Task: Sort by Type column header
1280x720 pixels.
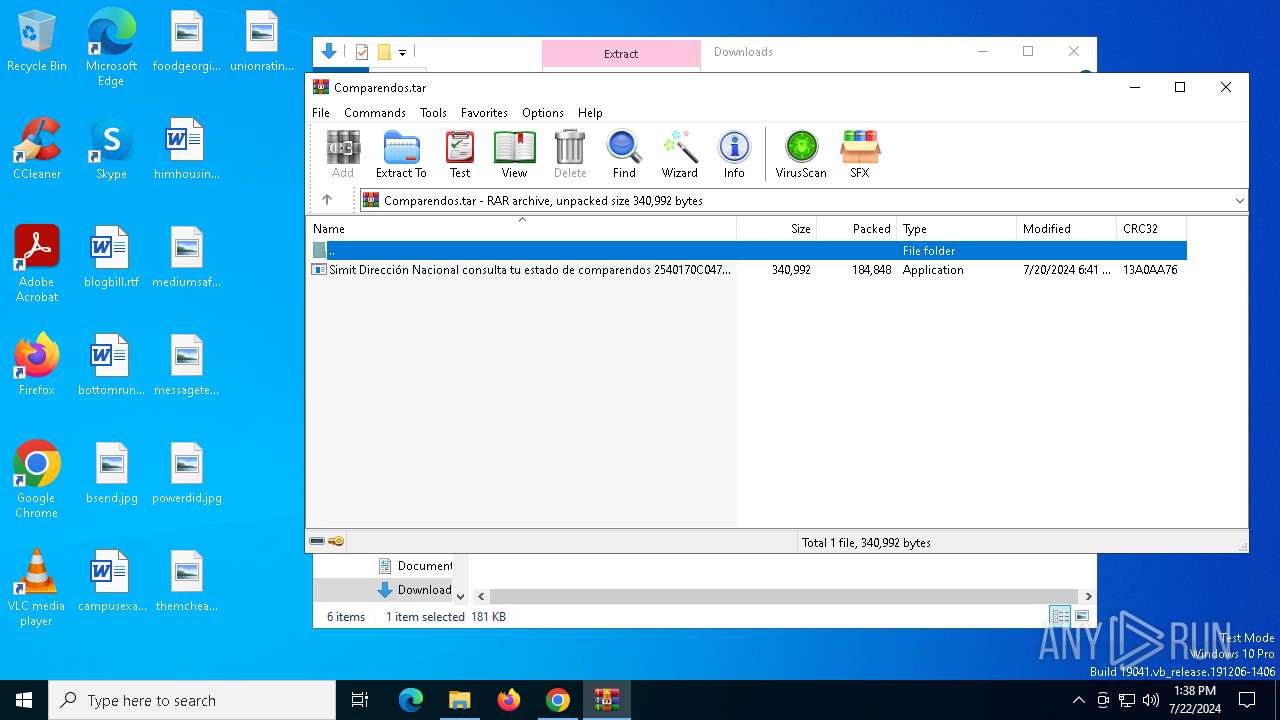Action: 957,229
